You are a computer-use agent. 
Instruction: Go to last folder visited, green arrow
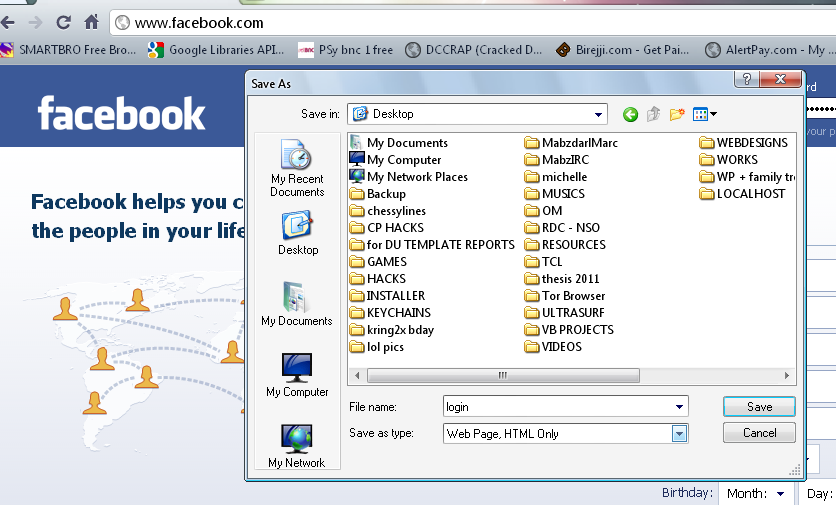pyautogui.click(x=630, y=114)
